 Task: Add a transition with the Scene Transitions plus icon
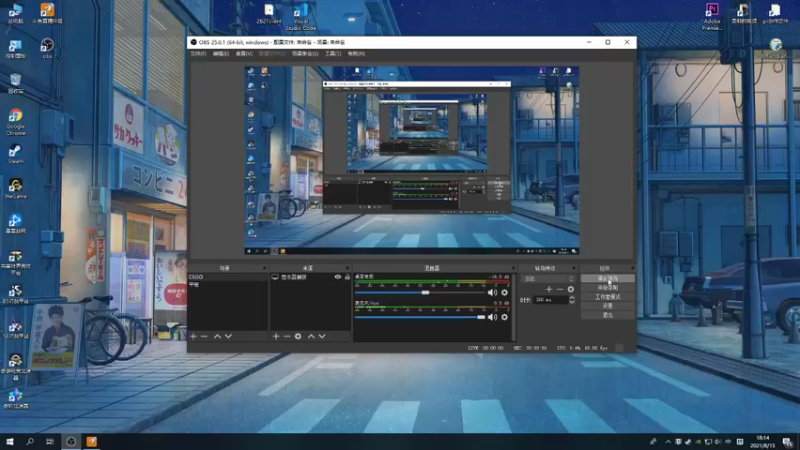tap(549, 289)
